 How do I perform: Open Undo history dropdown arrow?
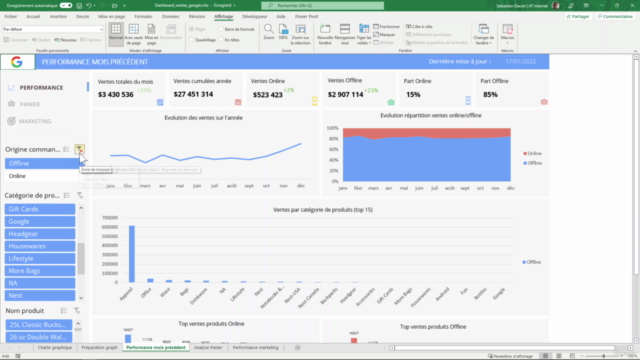(x=95, y=6)
